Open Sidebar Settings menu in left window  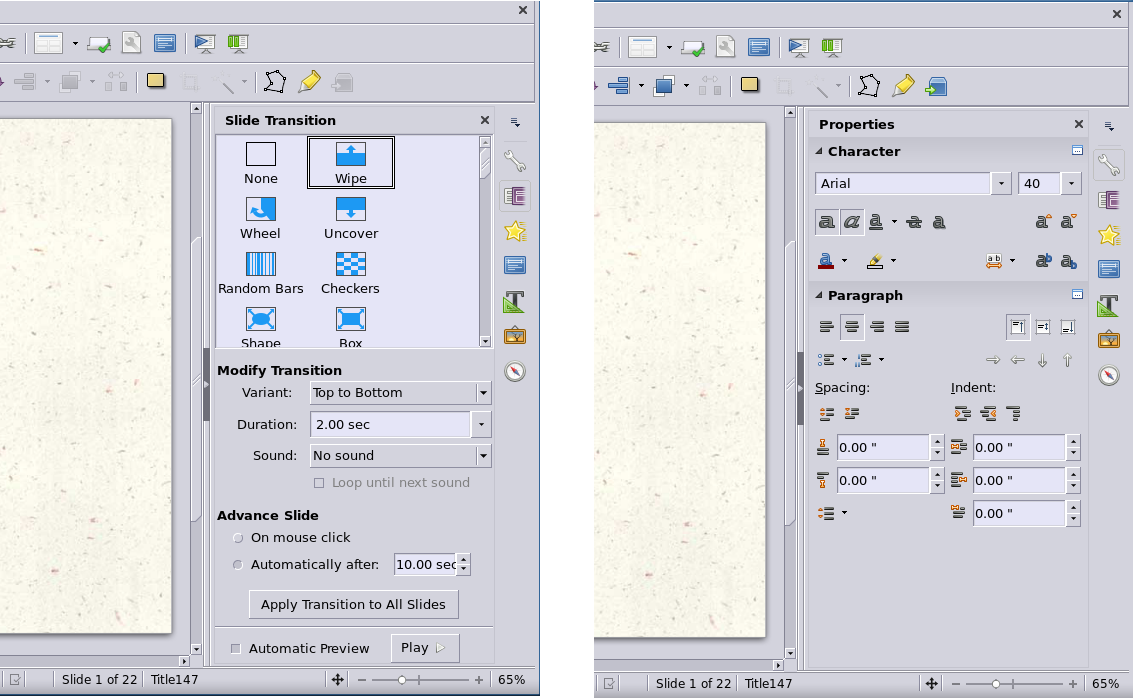tap(515, 122)
